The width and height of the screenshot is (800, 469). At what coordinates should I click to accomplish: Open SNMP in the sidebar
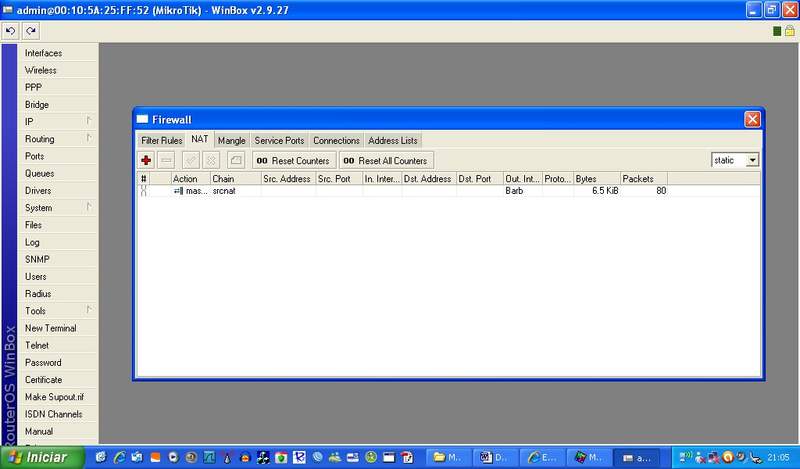[58, 259]
